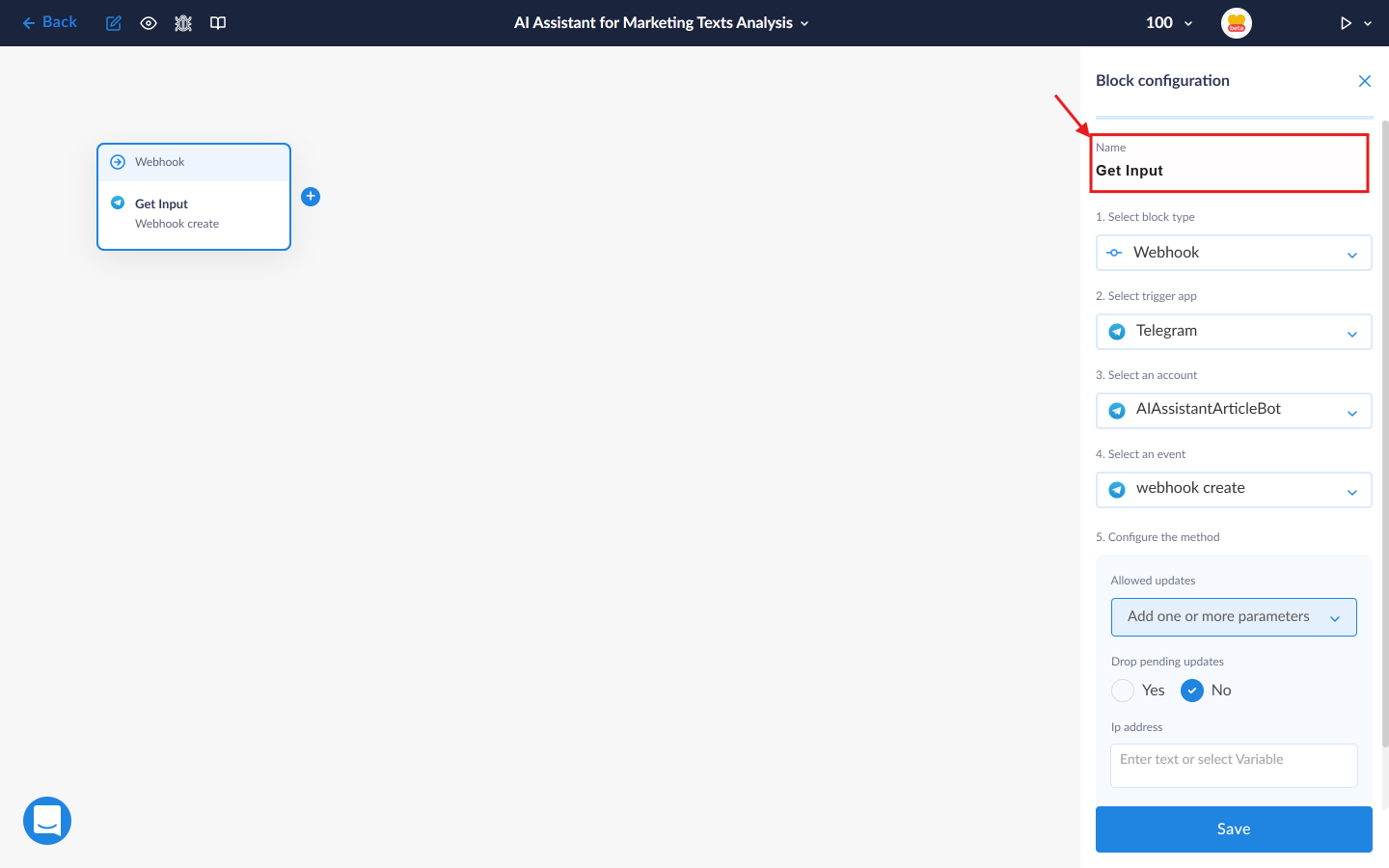Image resolution: width=1389 pixels, height=868 pixels.
Task: Click the configuration panel scrollbar
Action: (x=1385, y=434)
